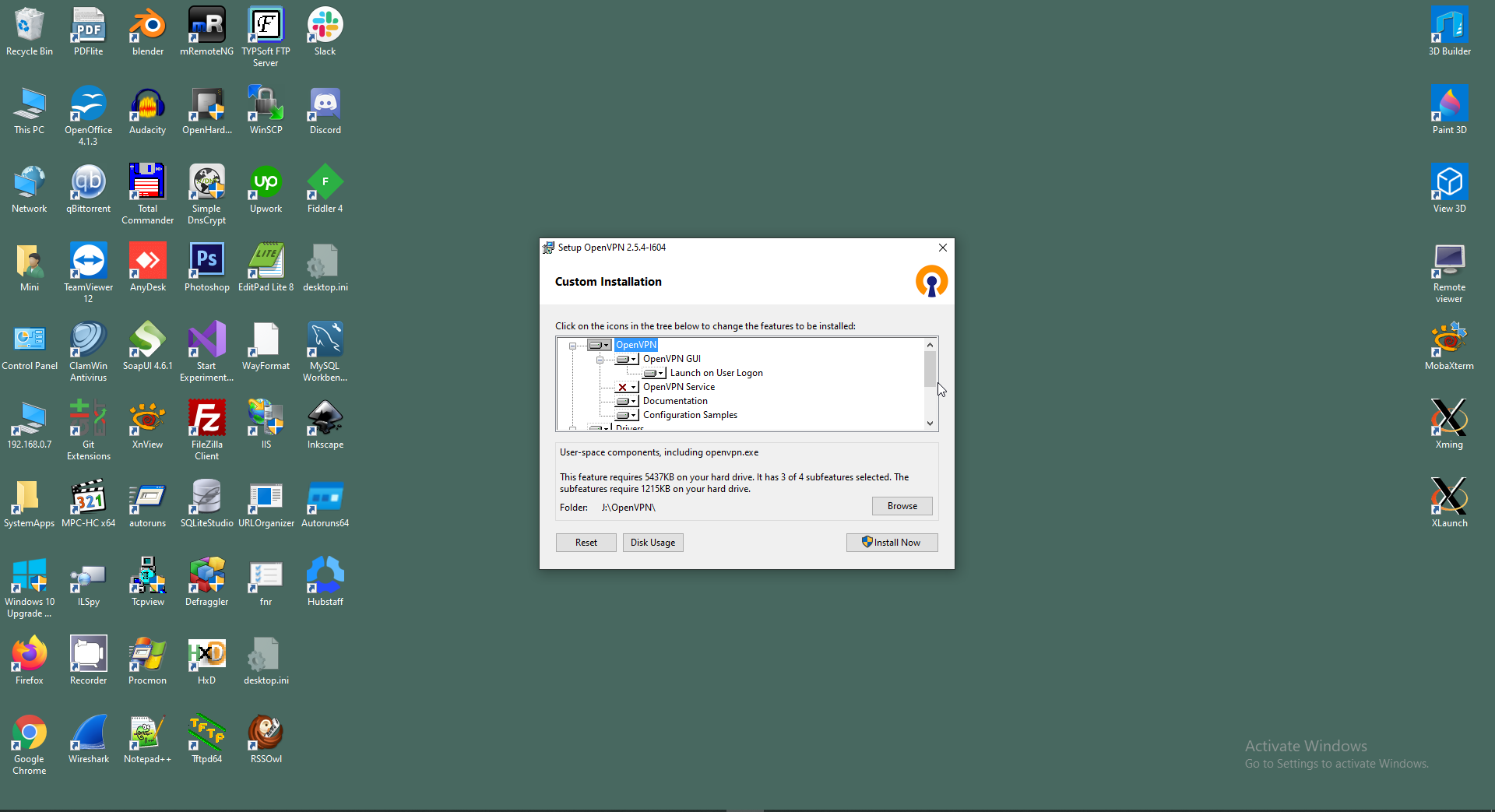Select the OpenVPN Service tree item
Image resolution: width=1495 pixels, height=812 pixels.
point(678,387)
